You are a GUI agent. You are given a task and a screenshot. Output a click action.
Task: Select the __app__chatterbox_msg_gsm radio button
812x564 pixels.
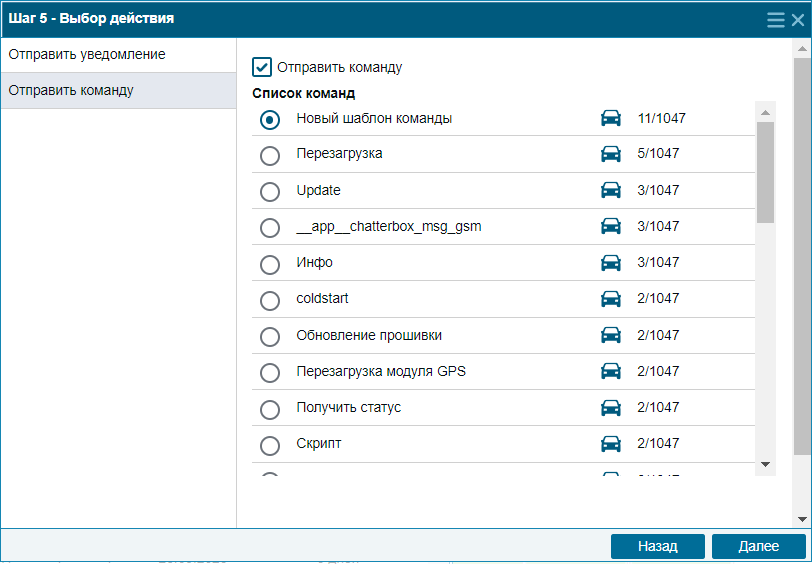click(270, 228)
